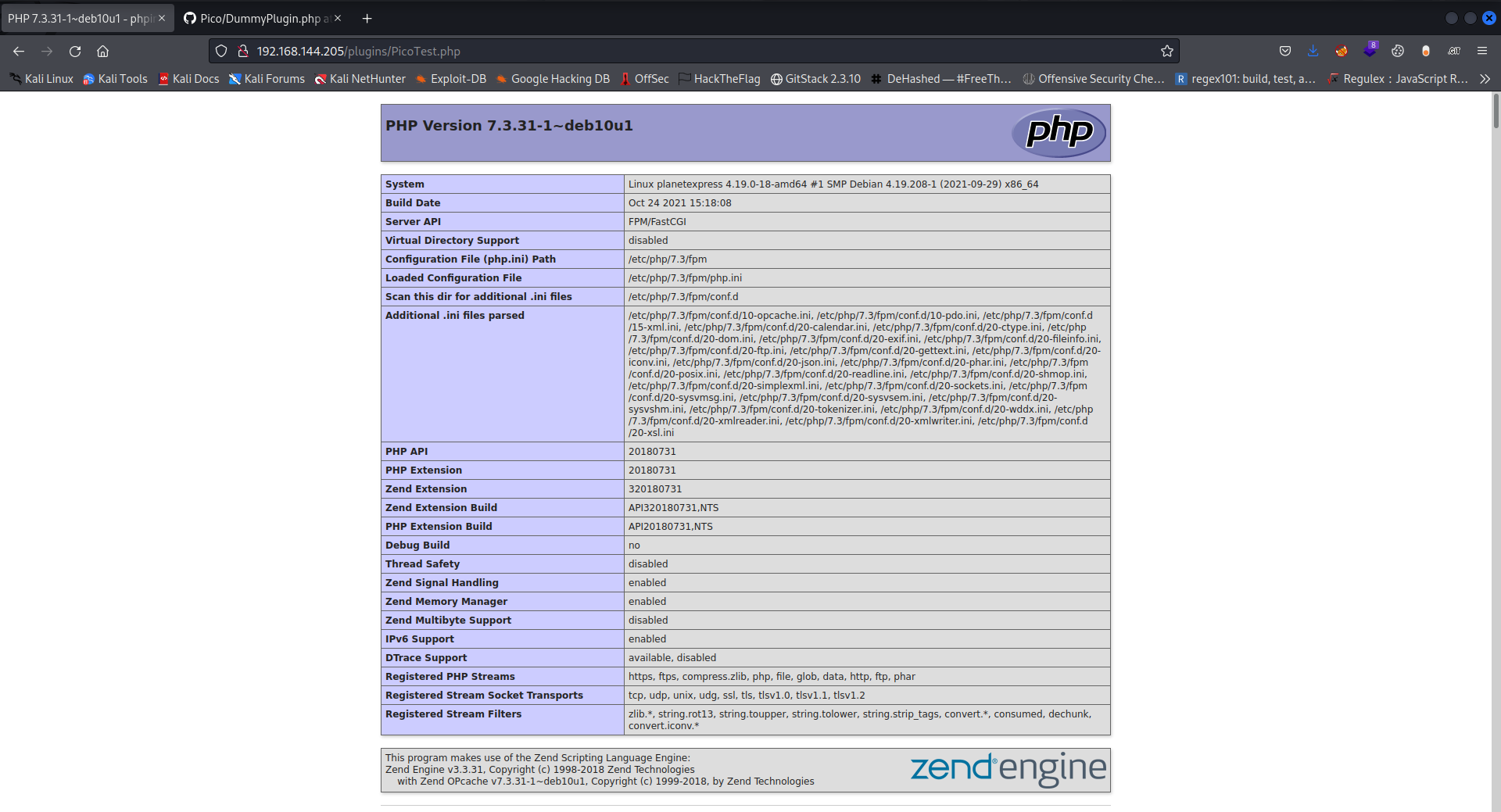The height and width of the screenshot is (812, 1501).
Task: Close the PHP 7.3.31 phpinfo tab
Action: point(162,18)
